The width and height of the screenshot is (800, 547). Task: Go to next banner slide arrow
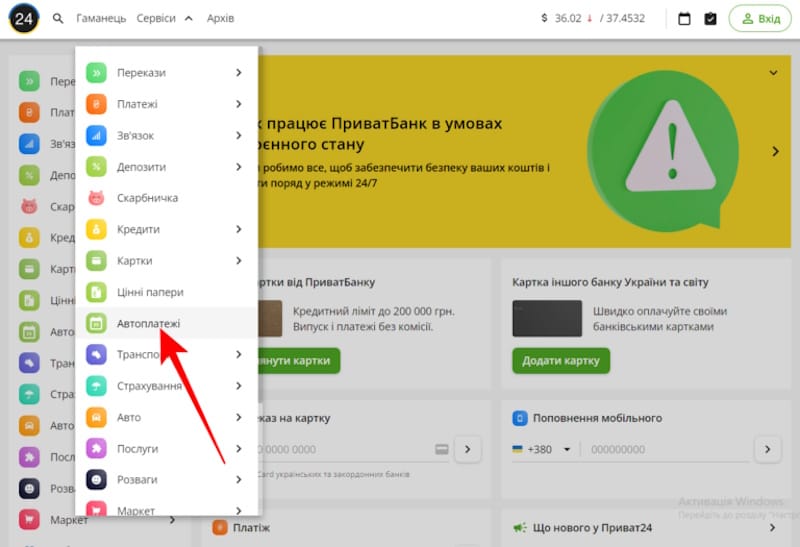(775, 152)
